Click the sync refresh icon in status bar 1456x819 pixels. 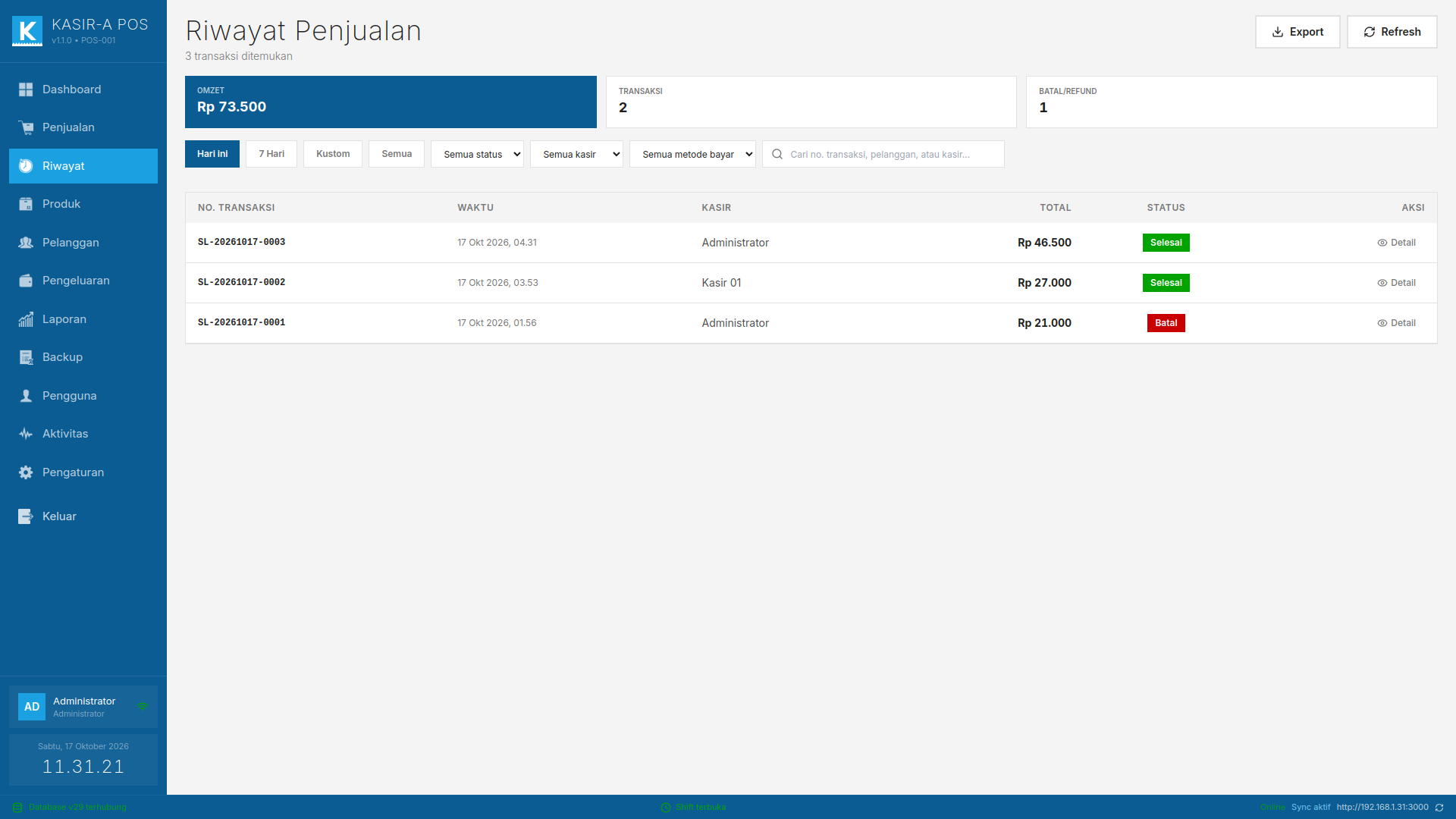[x=1439, y=808]
